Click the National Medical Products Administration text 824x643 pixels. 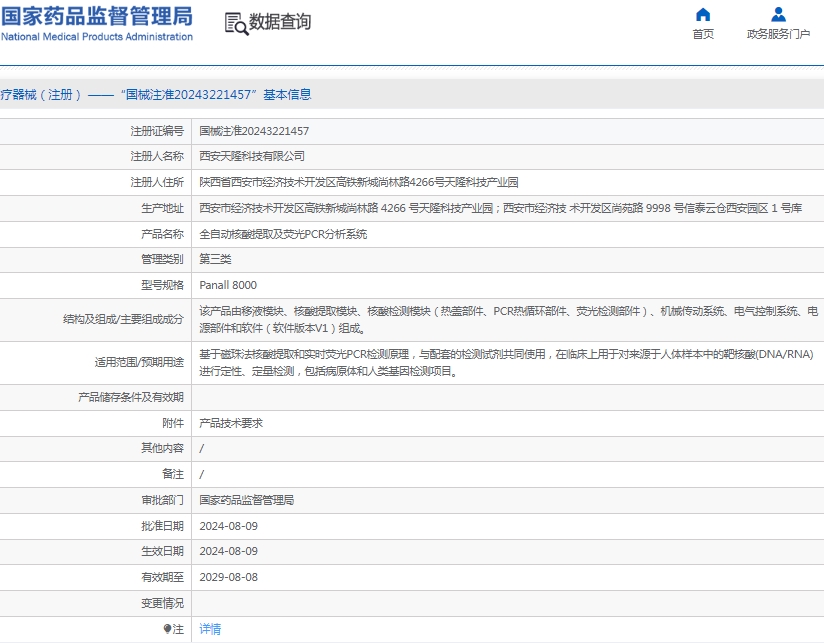point(97,37)
